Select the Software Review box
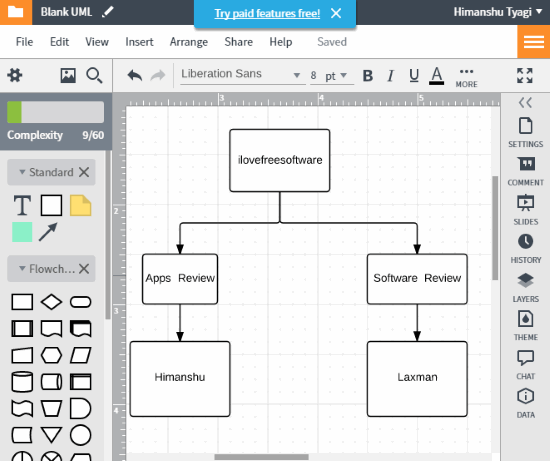This screenshot has height=461, width=550. 417,279
